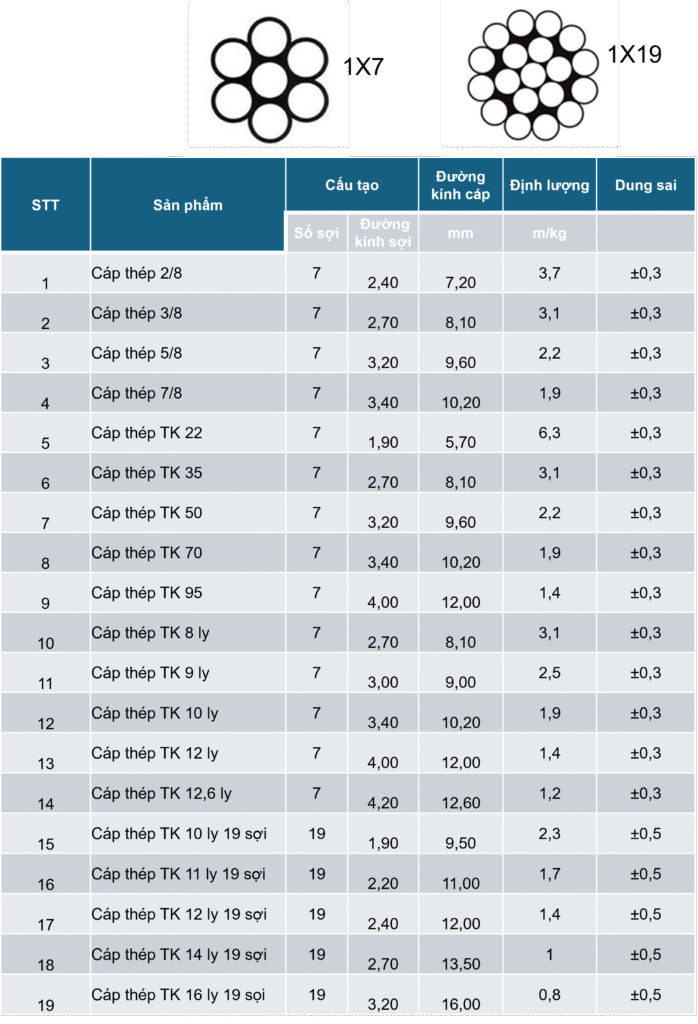Click the 1X19 cable cross-section image
The height and width of the screenshot is (1024, 698).
(531, 76)
